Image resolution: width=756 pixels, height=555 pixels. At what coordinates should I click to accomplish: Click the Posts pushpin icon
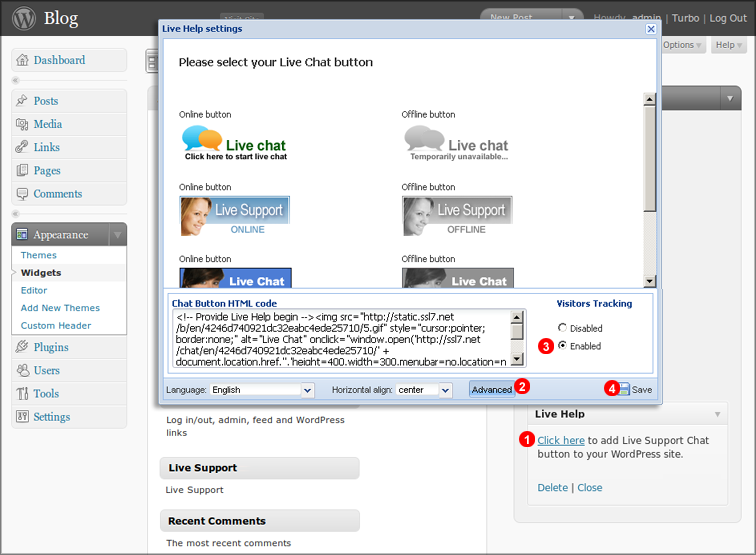(22, 101)
